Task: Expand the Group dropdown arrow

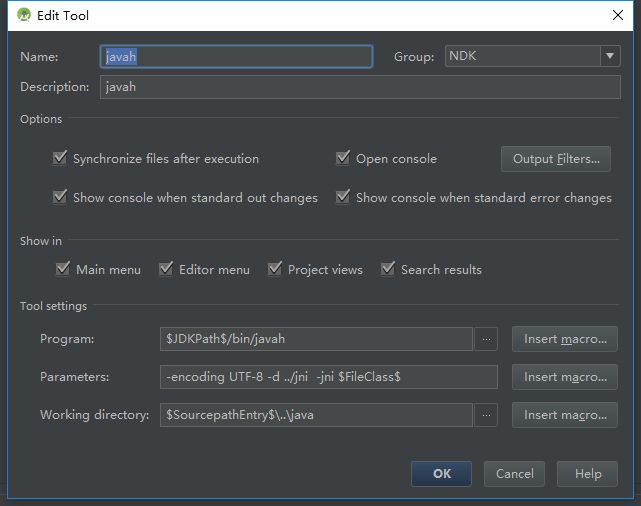Action: point(610,57)
